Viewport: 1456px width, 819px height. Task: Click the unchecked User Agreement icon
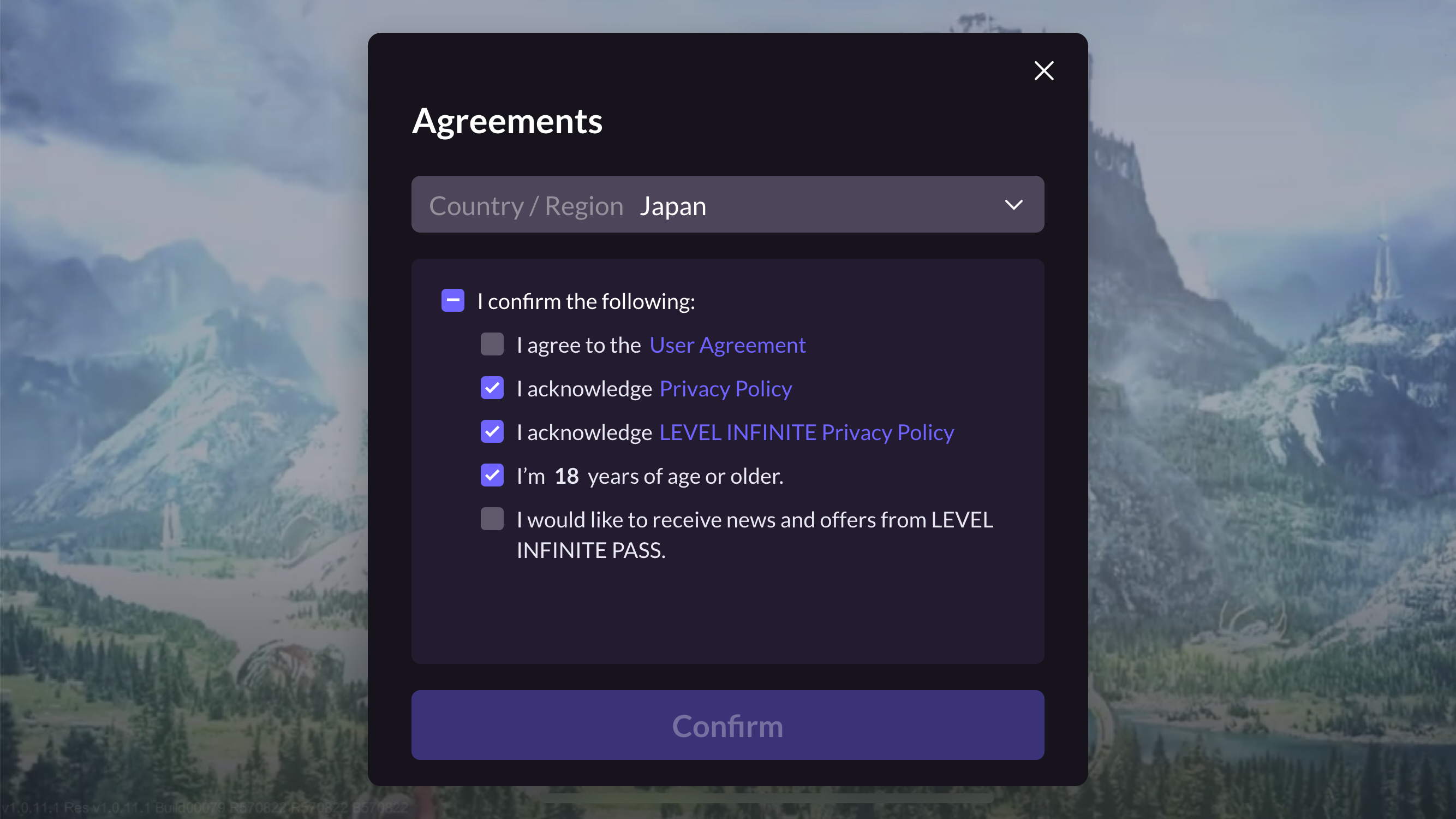(492, 344)
